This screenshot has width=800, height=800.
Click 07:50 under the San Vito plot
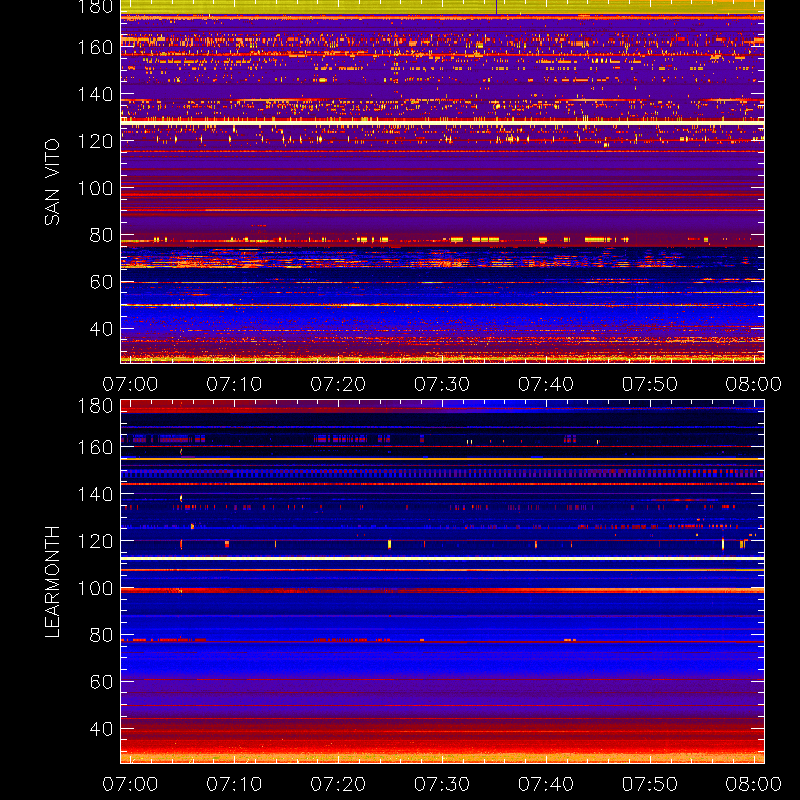(x=649, y=384)
